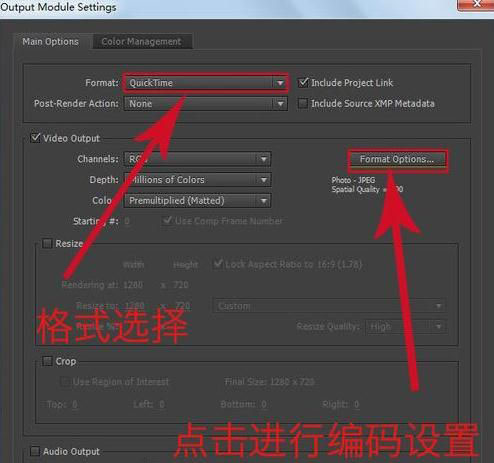Enable the Audio Output checkbox
The image size is (494, 463).
point(35,451)
